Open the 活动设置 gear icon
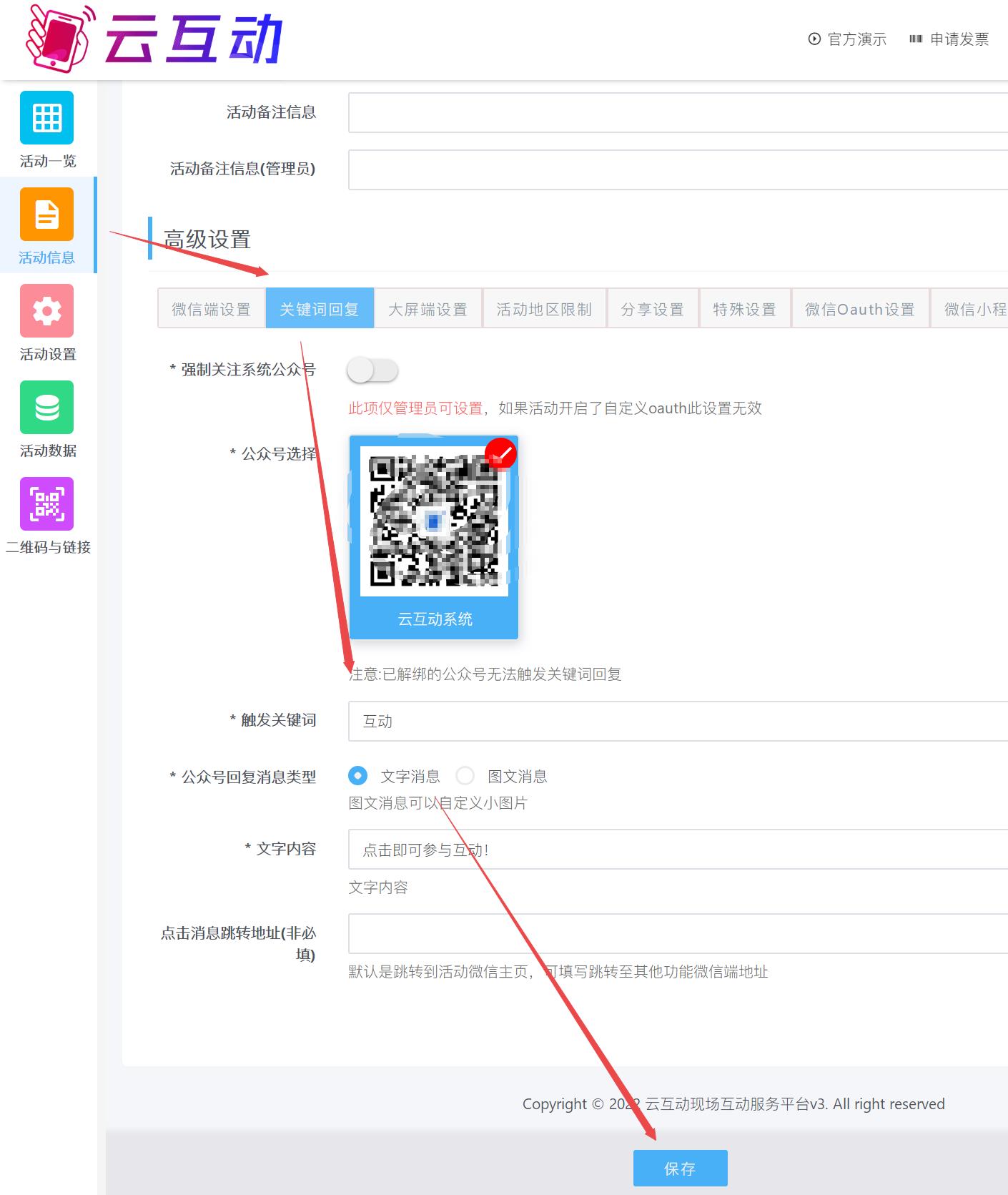The height and width of the screenshot is (1195, 1008). [x=46, y=310]
